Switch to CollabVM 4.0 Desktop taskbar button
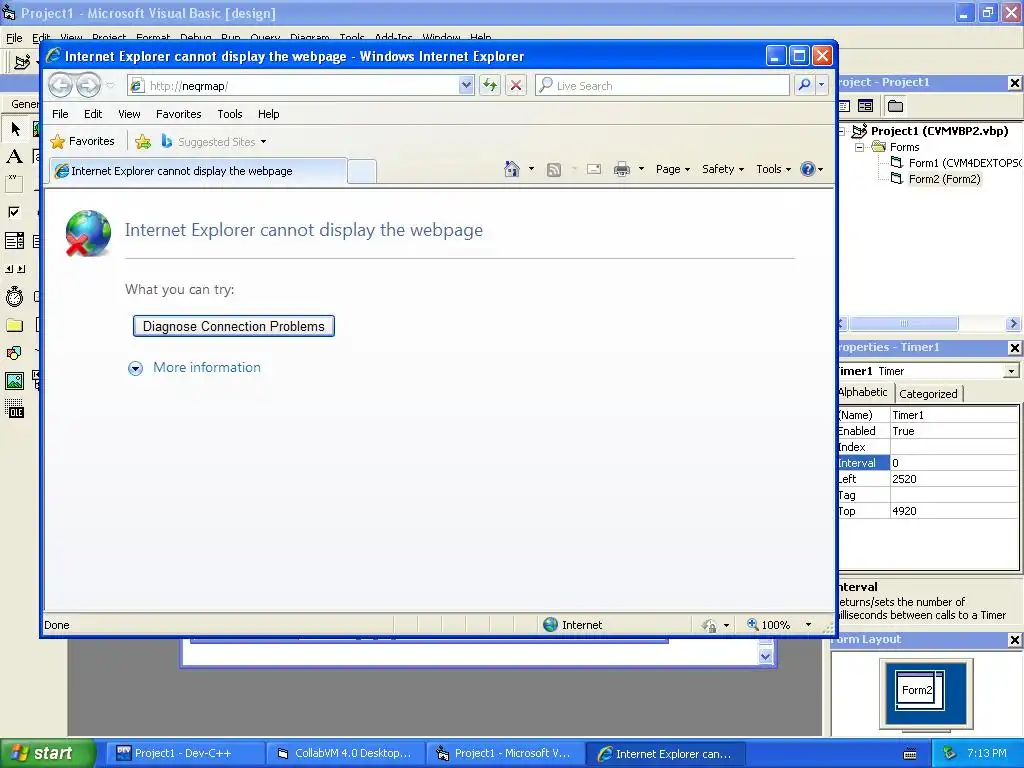The width and height of the screenshot is (1024, 768). tap(345, 754)
